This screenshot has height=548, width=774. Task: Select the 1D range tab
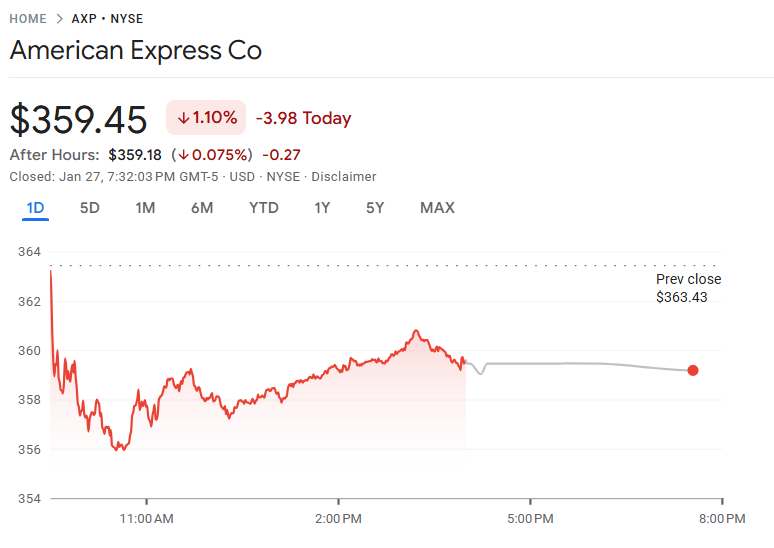point(36,208)
